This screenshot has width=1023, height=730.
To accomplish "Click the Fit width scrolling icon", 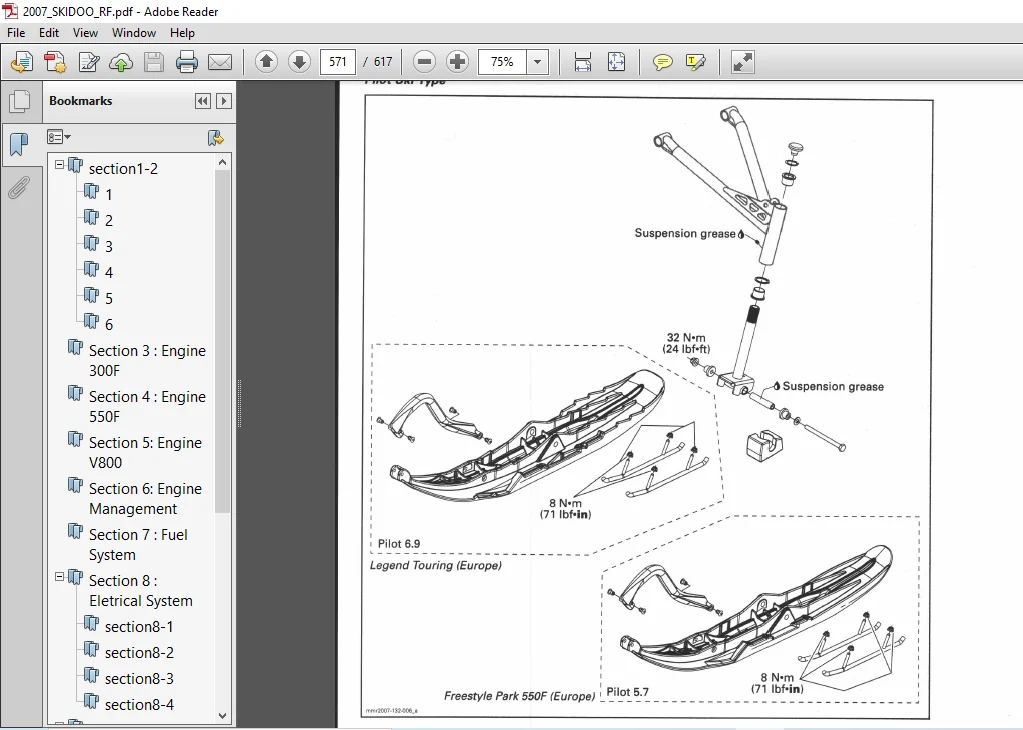I will pos(583,62).
